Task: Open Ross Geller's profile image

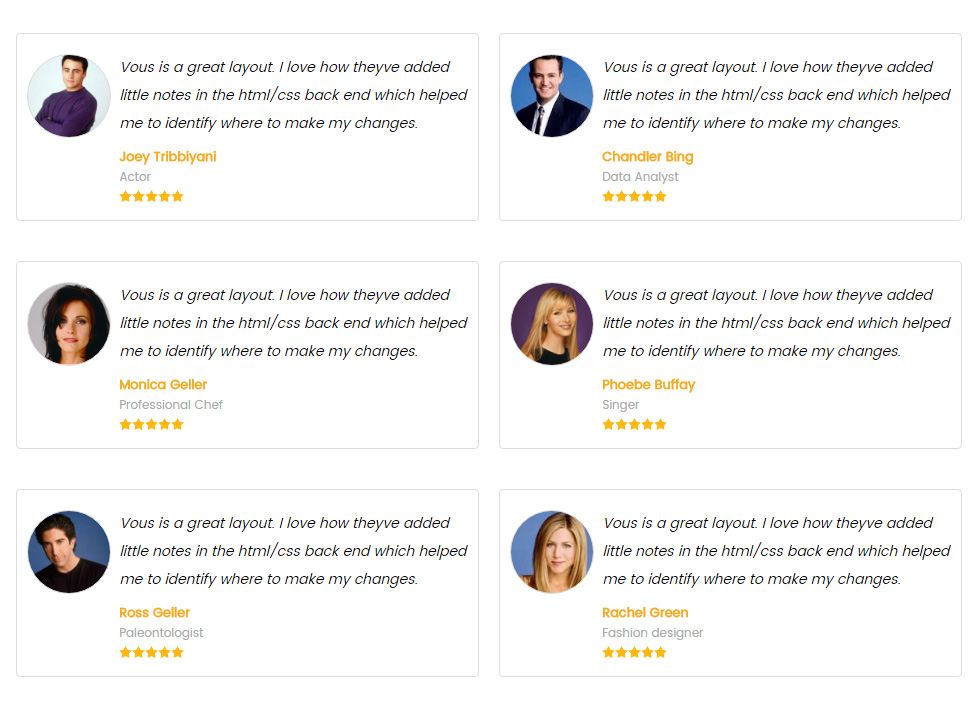Action: coord(68,551)
